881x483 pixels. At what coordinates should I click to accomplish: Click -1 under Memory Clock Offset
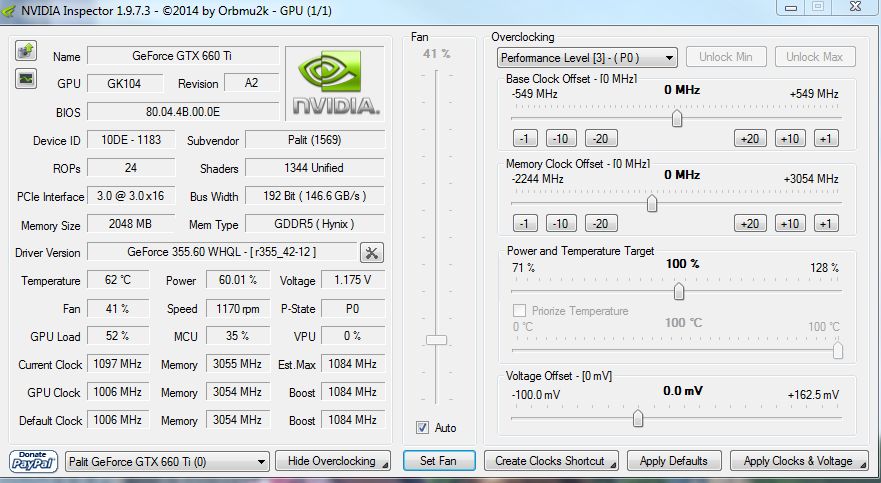(525, 224)
